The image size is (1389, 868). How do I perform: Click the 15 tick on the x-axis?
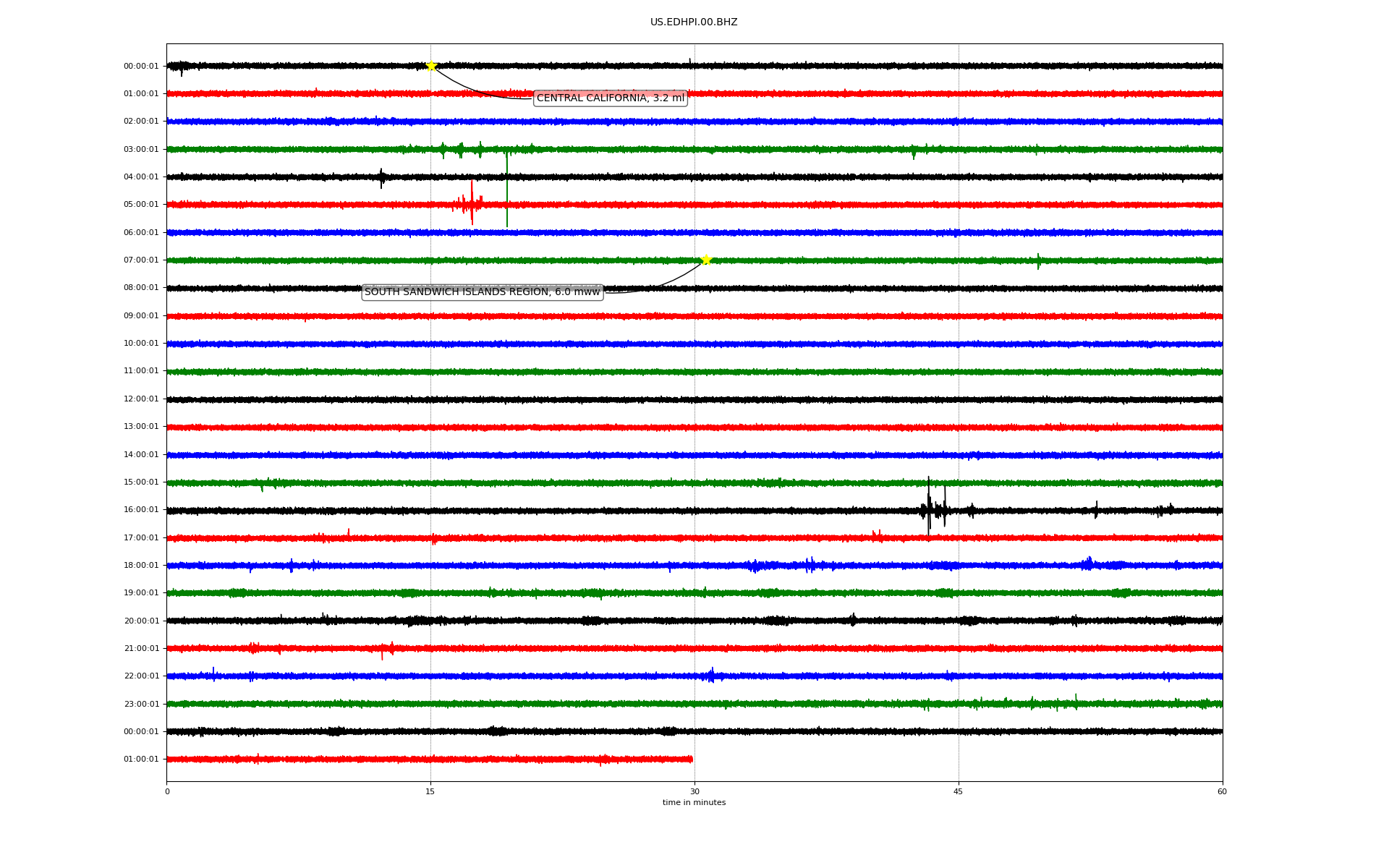point(430,791)
